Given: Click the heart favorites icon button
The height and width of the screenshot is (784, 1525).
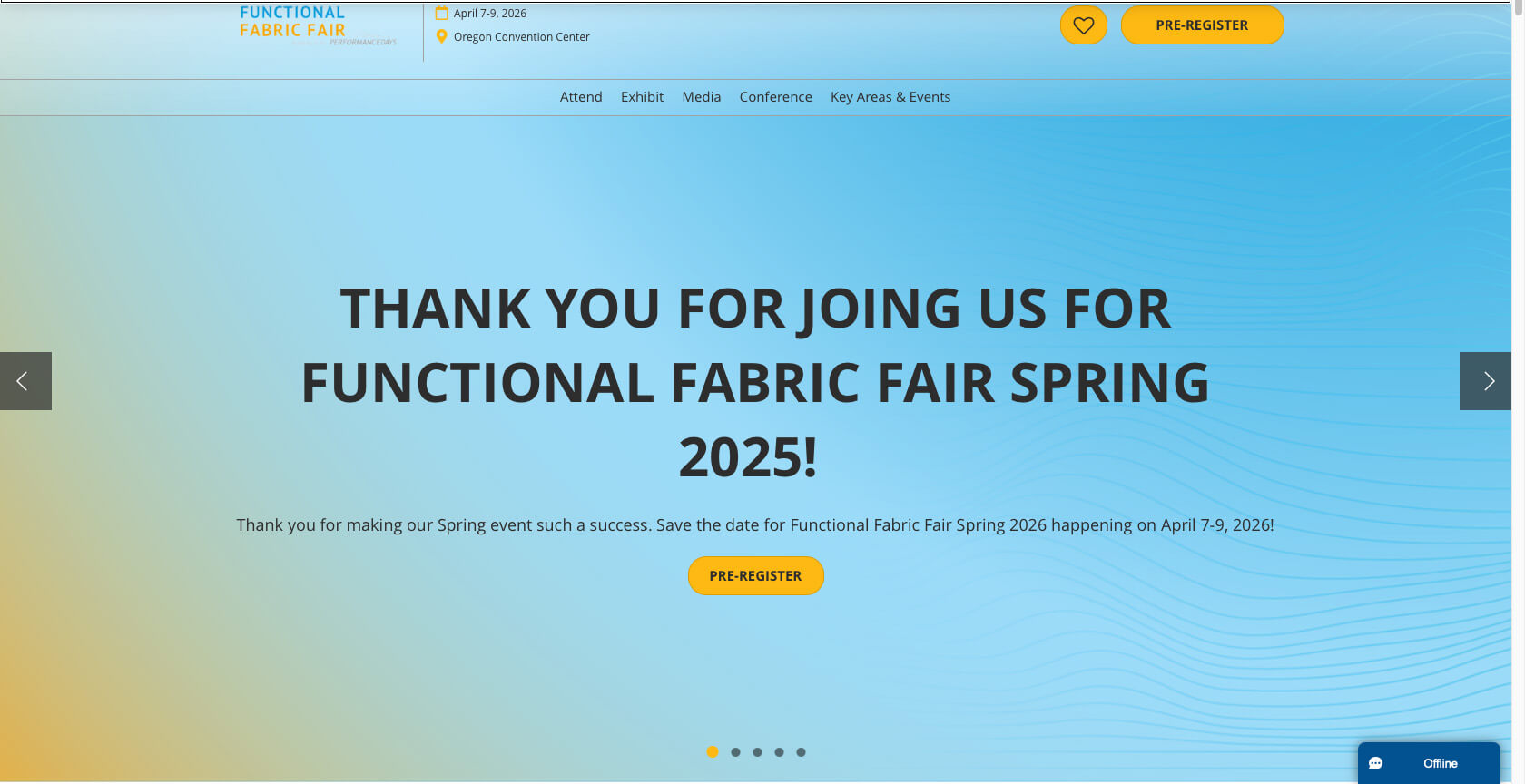Looking at the screenshot, I should tap(1083, 25).
